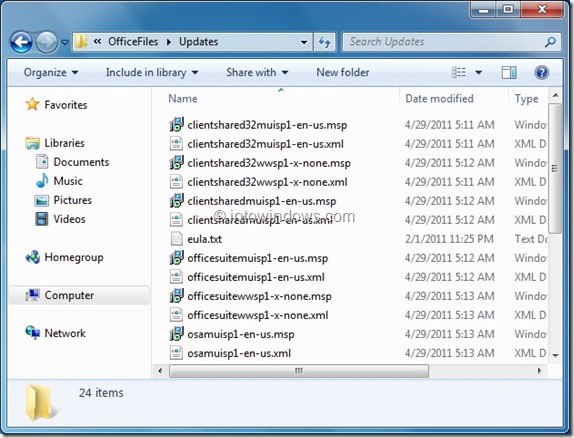Expand the double chevron breadcrumb overflow
Image resolution: width=574 pixels, height=438 pixels.
point(97,42)
